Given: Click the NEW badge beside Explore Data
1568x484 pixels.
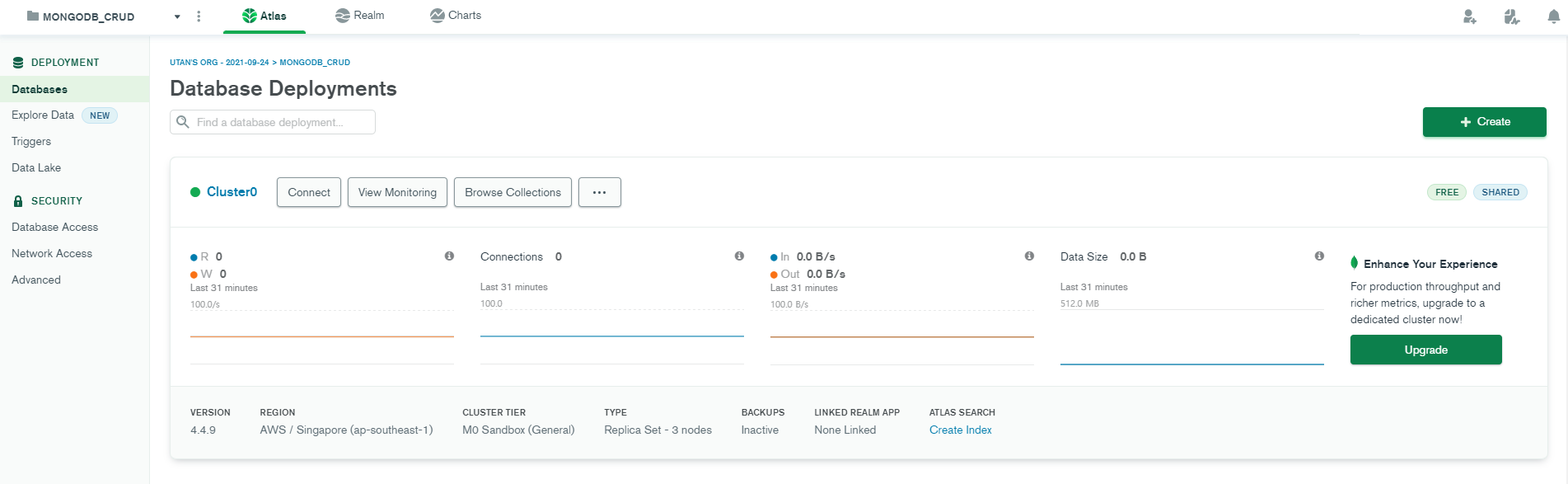Looking at the screenshot, I should tap(100, 115).
